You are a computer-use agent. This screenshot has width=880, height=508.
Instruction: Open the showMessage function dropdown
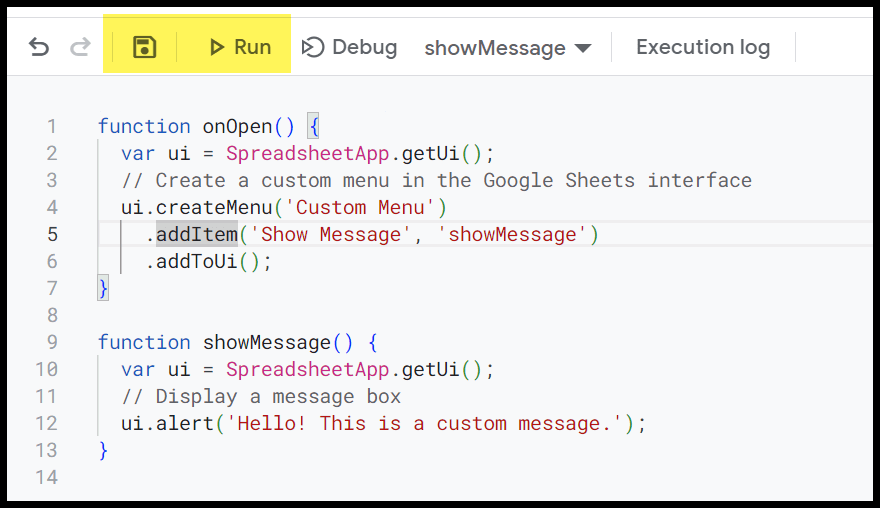point(508,48)
